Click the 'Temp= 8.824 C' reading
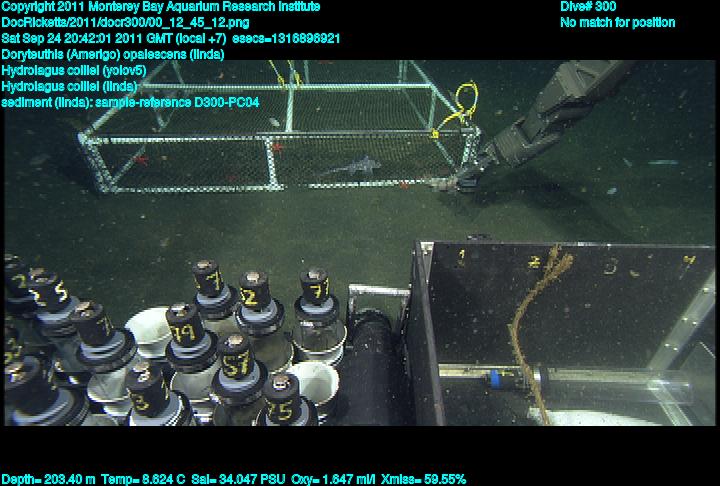 (143, 479)
